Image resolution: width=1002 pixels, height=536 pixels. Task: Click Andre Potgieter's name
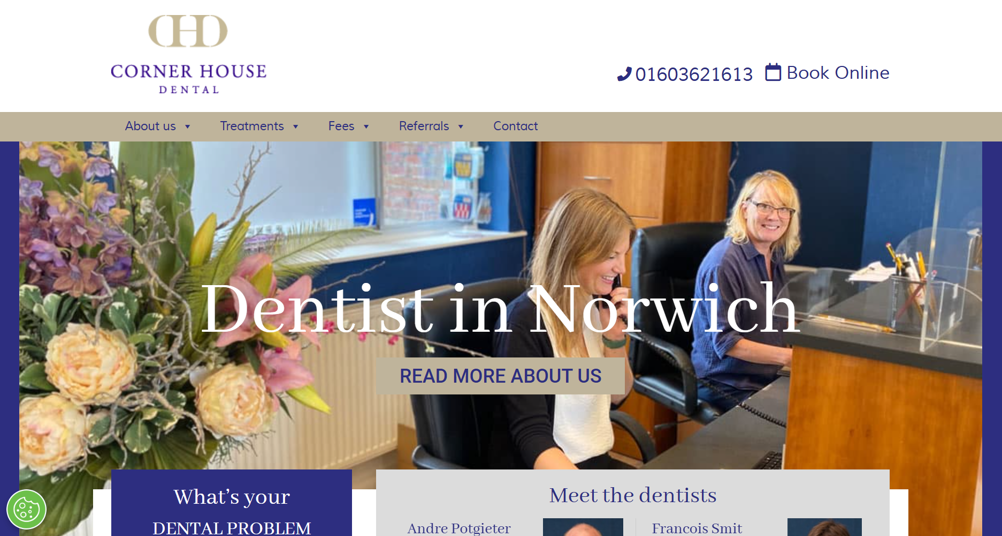pos(459,528)
